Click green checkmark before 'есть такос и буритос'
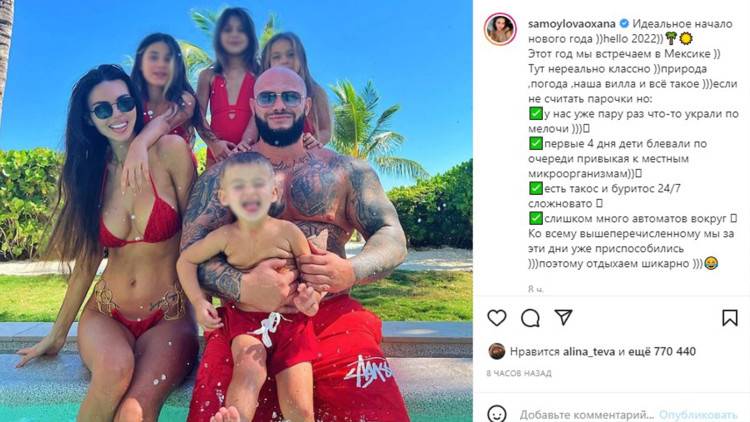Image resolution: width=750 pixels, height=422 pixels. tap(535, 189)
